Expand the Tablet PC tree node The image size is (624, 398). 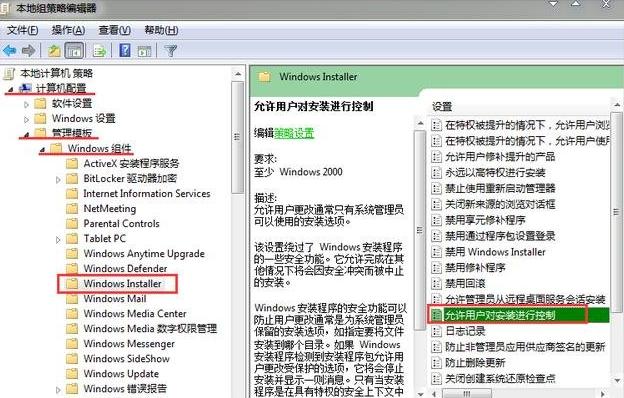[x=58, y=240]
